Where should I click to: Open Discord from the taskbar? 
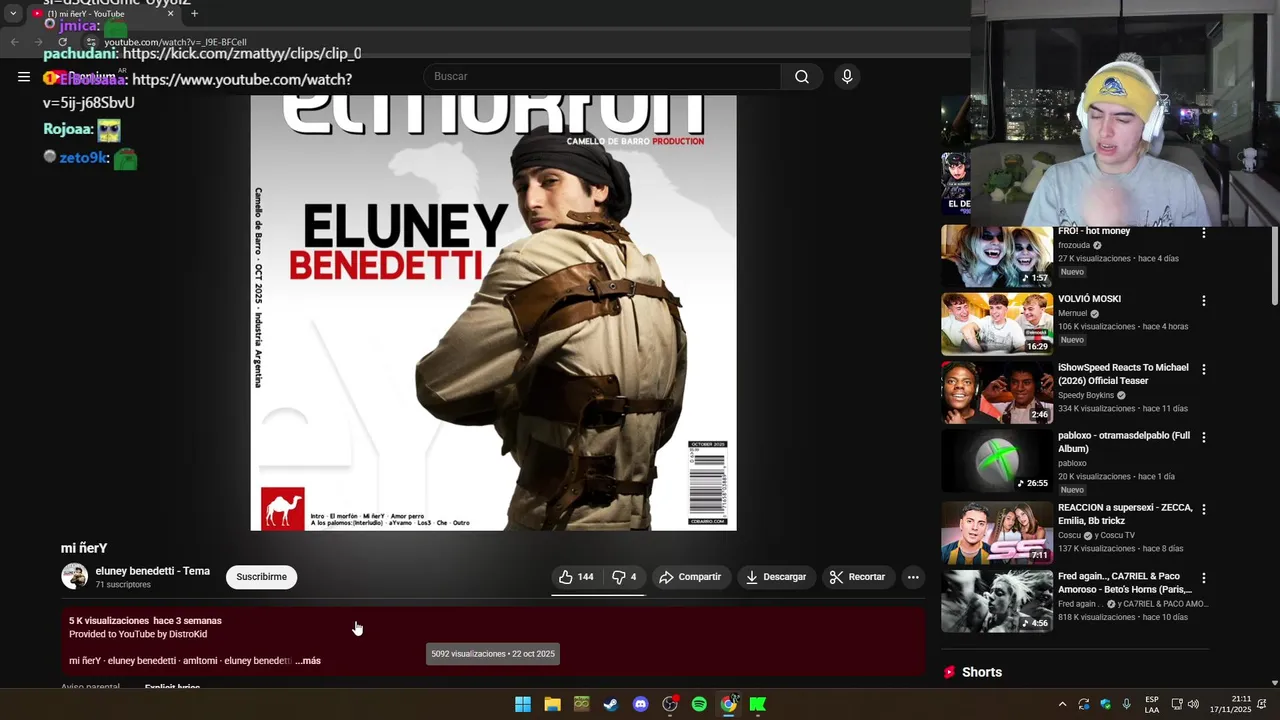[x=640, y=704]
